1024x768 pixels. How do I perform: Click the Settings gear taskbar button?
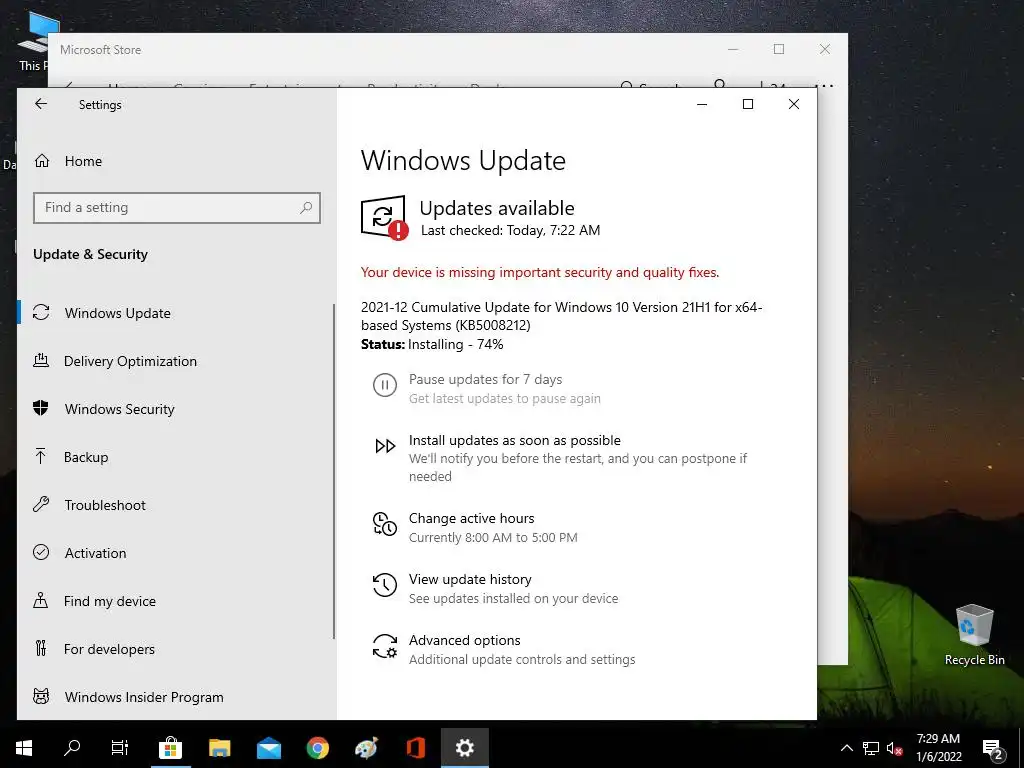click(464, 748)
